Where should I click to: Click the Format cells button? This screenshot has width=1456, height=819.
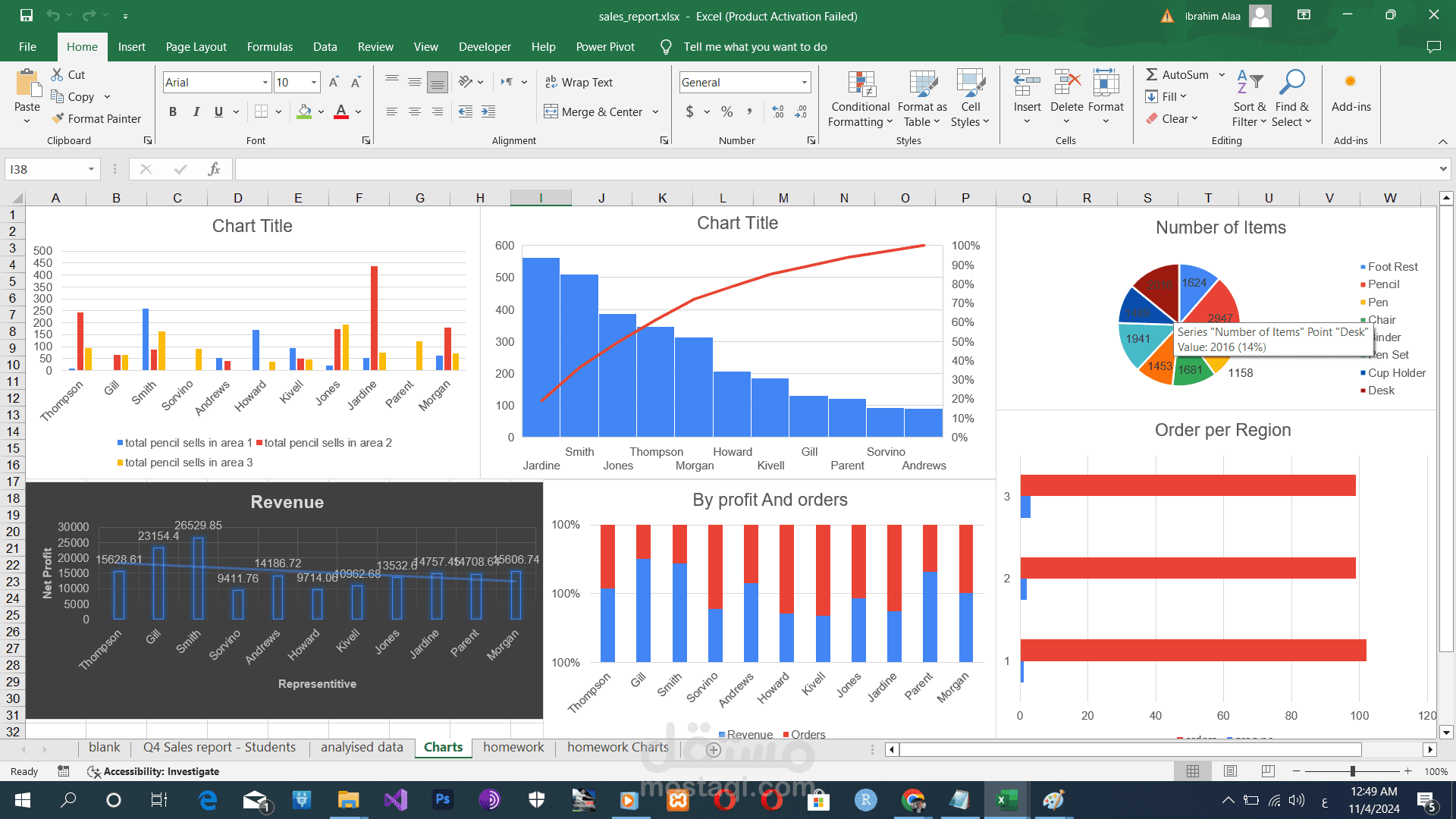point(1106,99)
